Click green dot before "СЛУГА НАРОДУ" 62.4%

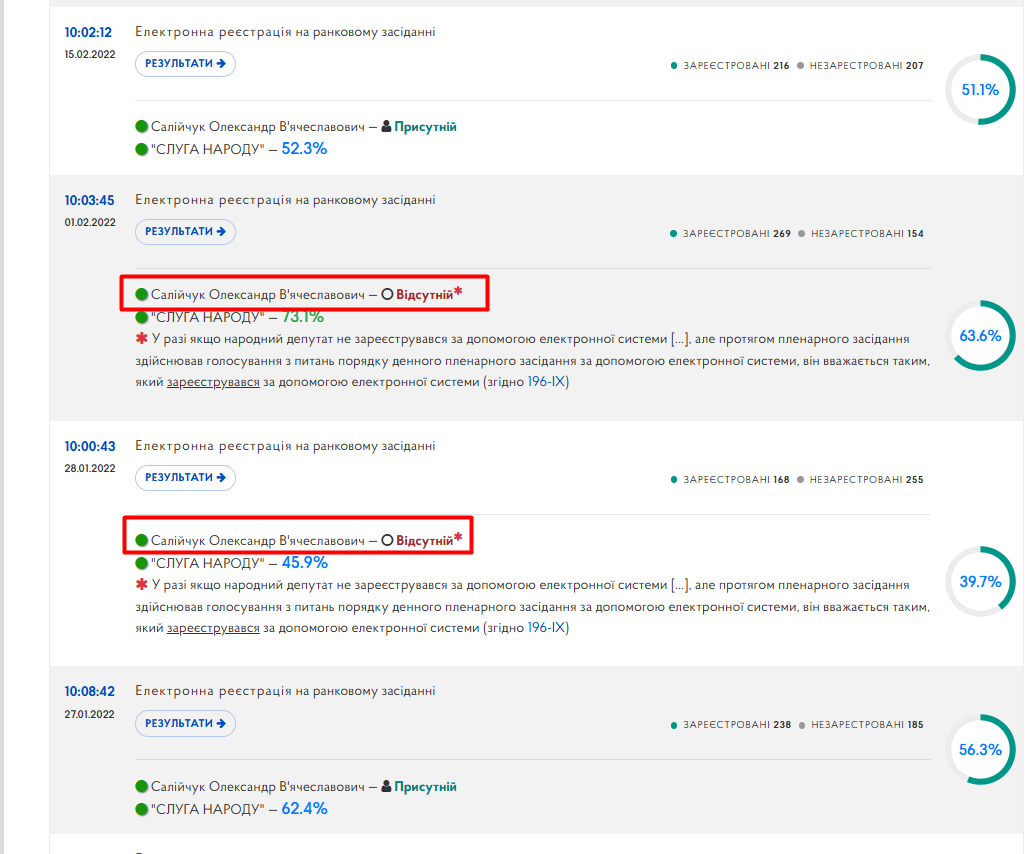pyautogui.click(x=141, y=809)
